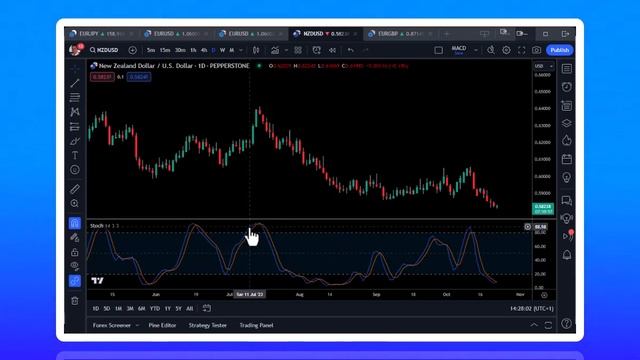Open the indicators icon in the toolbar
This screenshot has height=360, width=640.
click(x=275, y=50)
